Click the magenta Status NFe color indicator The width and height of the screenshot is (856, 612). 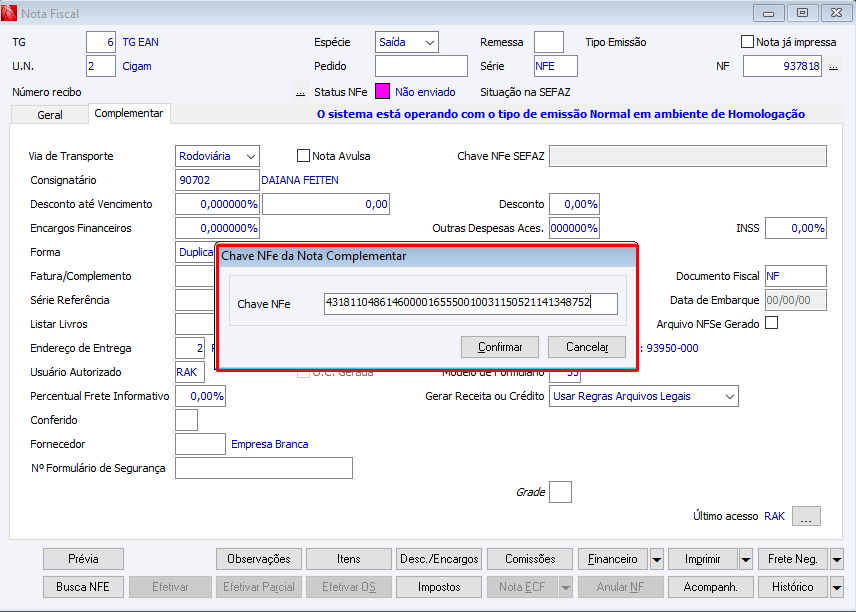tap(382, 92)
